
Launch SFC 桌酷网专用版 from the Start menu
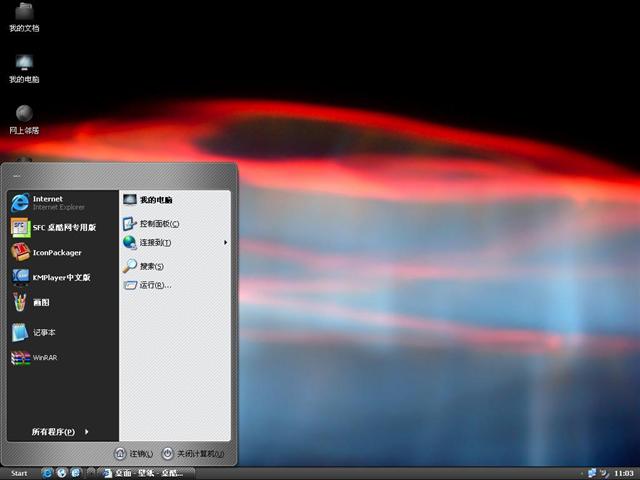click(x=62, y=227)
